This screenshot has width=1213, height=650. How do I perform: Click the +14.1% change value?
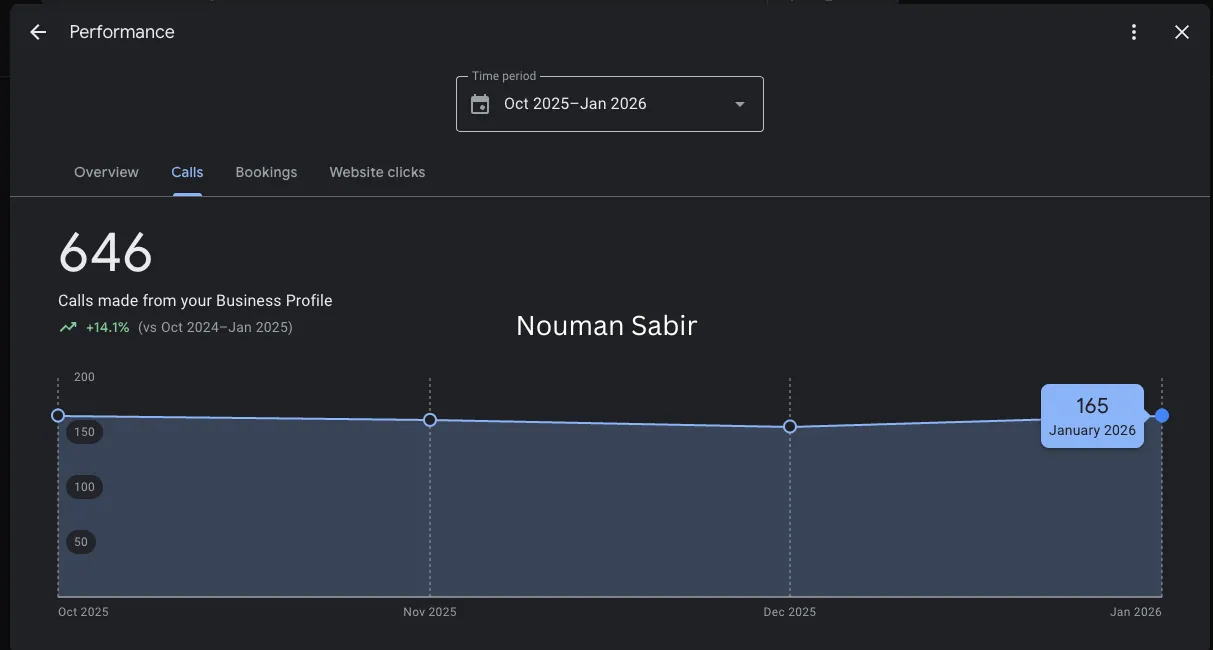click(x=107, y=327)
